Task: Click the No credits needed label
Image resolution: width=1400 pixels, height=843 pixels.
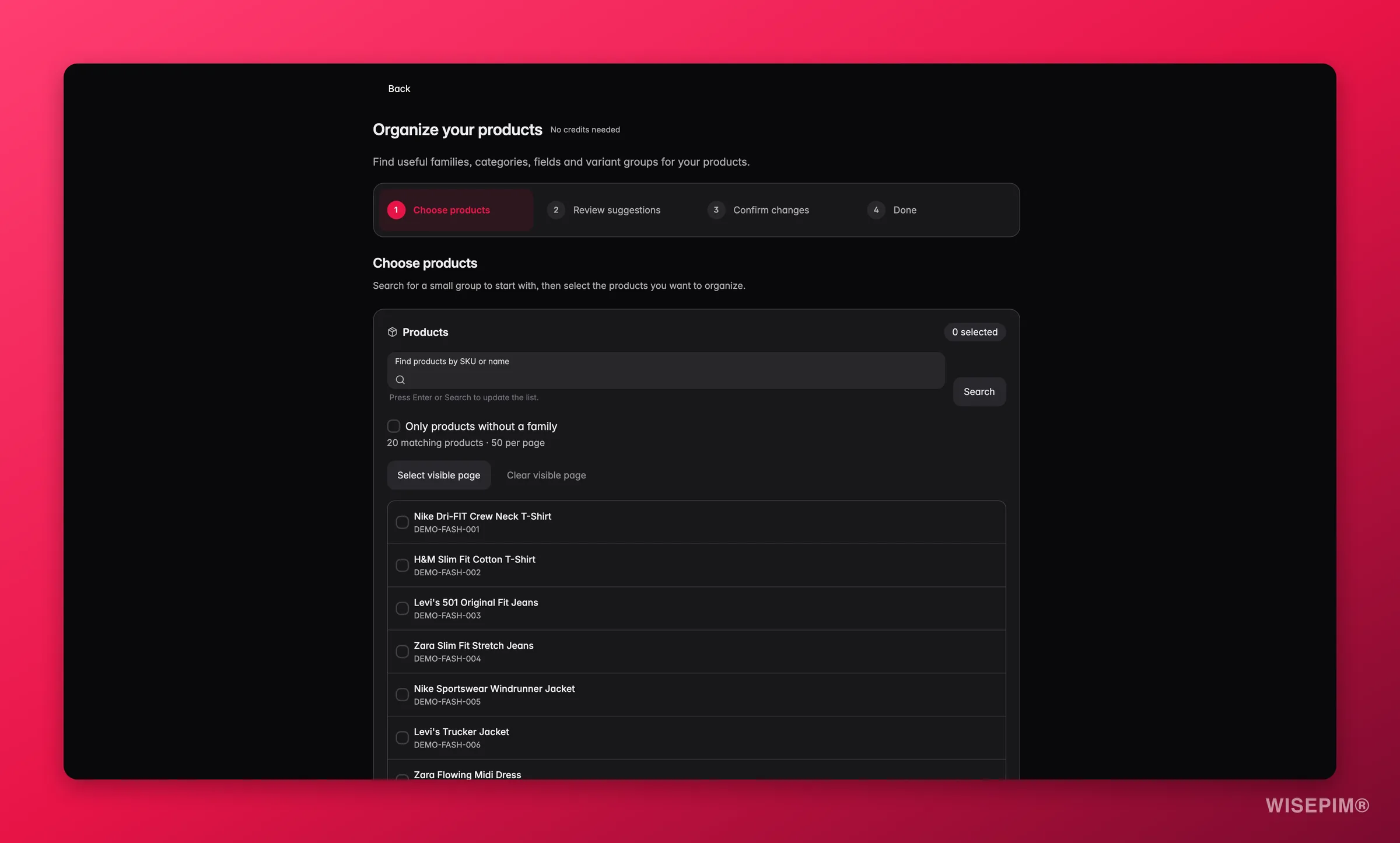Action: coord(584,130)
